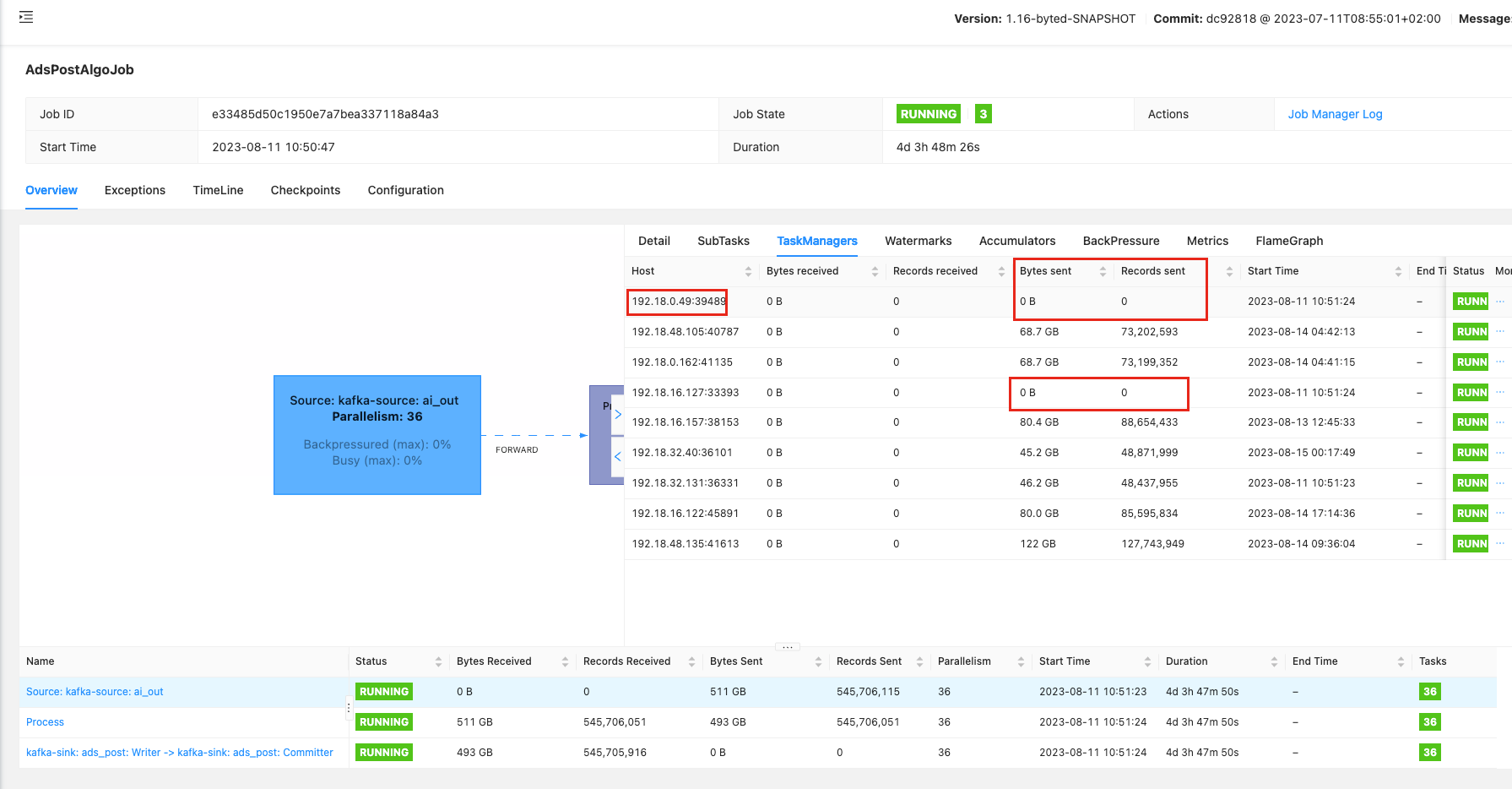
Task: Sort vertex list by Records Received
Action: point(691,661)
